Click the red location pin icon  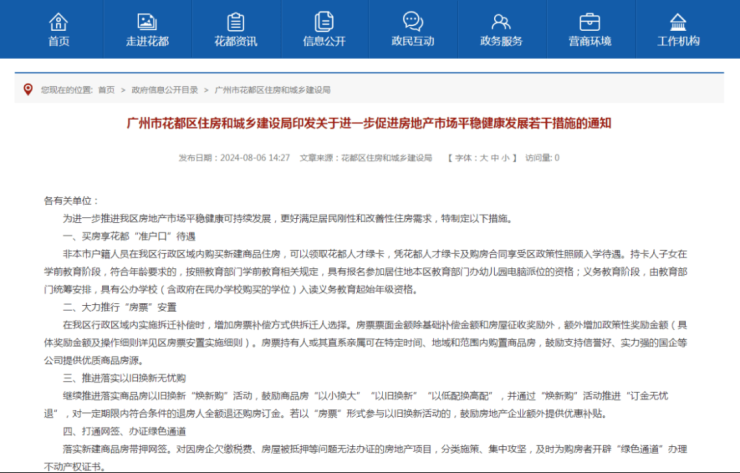(28, 90)
